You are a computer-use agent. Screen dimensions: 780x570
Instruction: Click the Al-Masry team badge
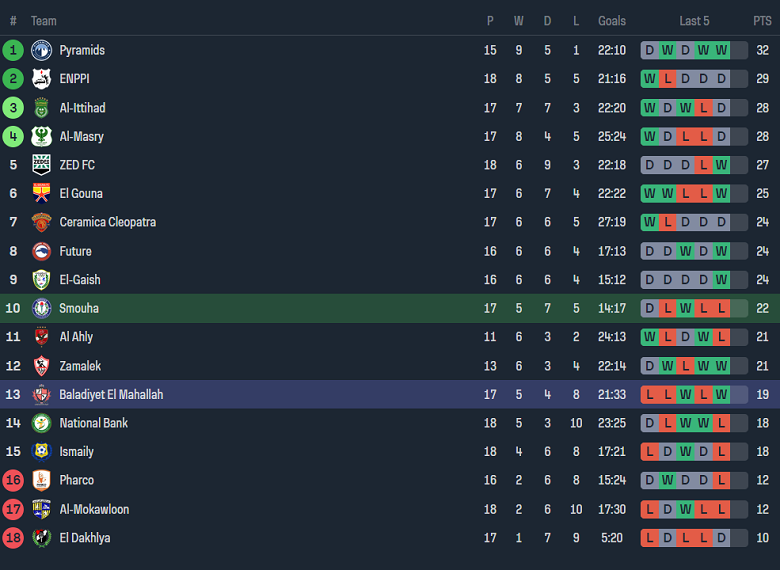pyautogui.click(x=41, y=136)
